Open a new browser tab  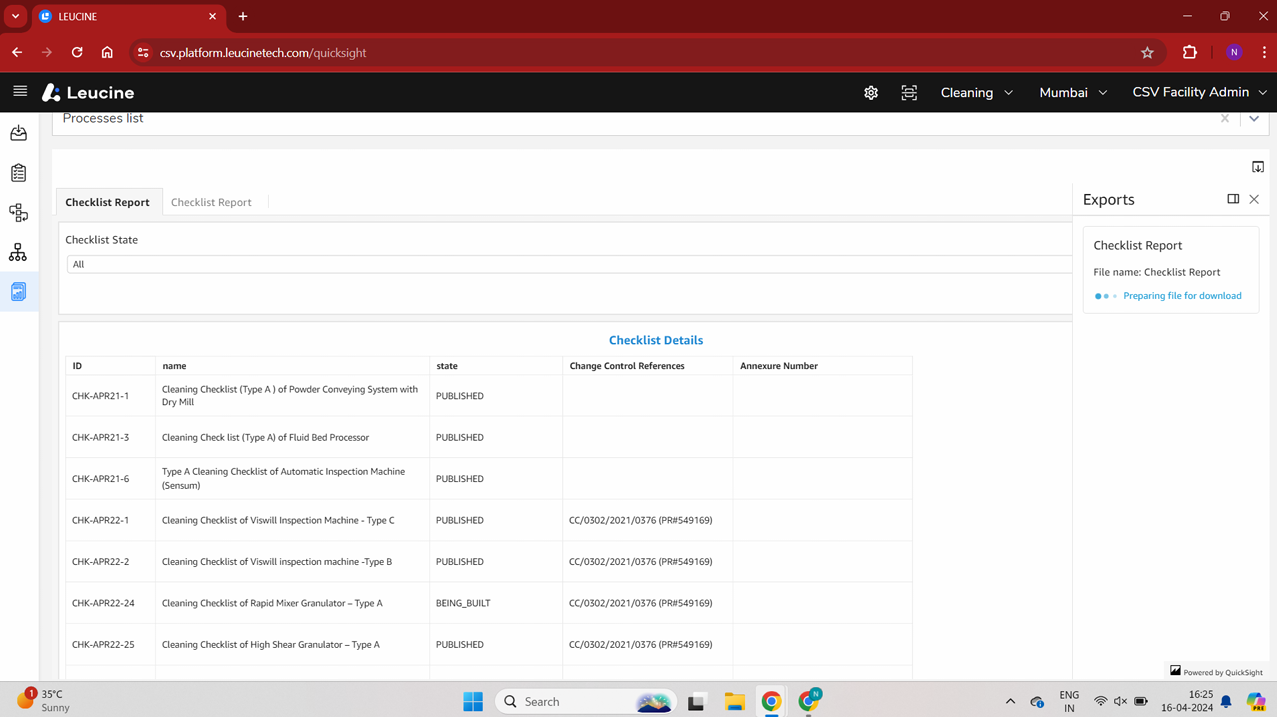[243, 17]
